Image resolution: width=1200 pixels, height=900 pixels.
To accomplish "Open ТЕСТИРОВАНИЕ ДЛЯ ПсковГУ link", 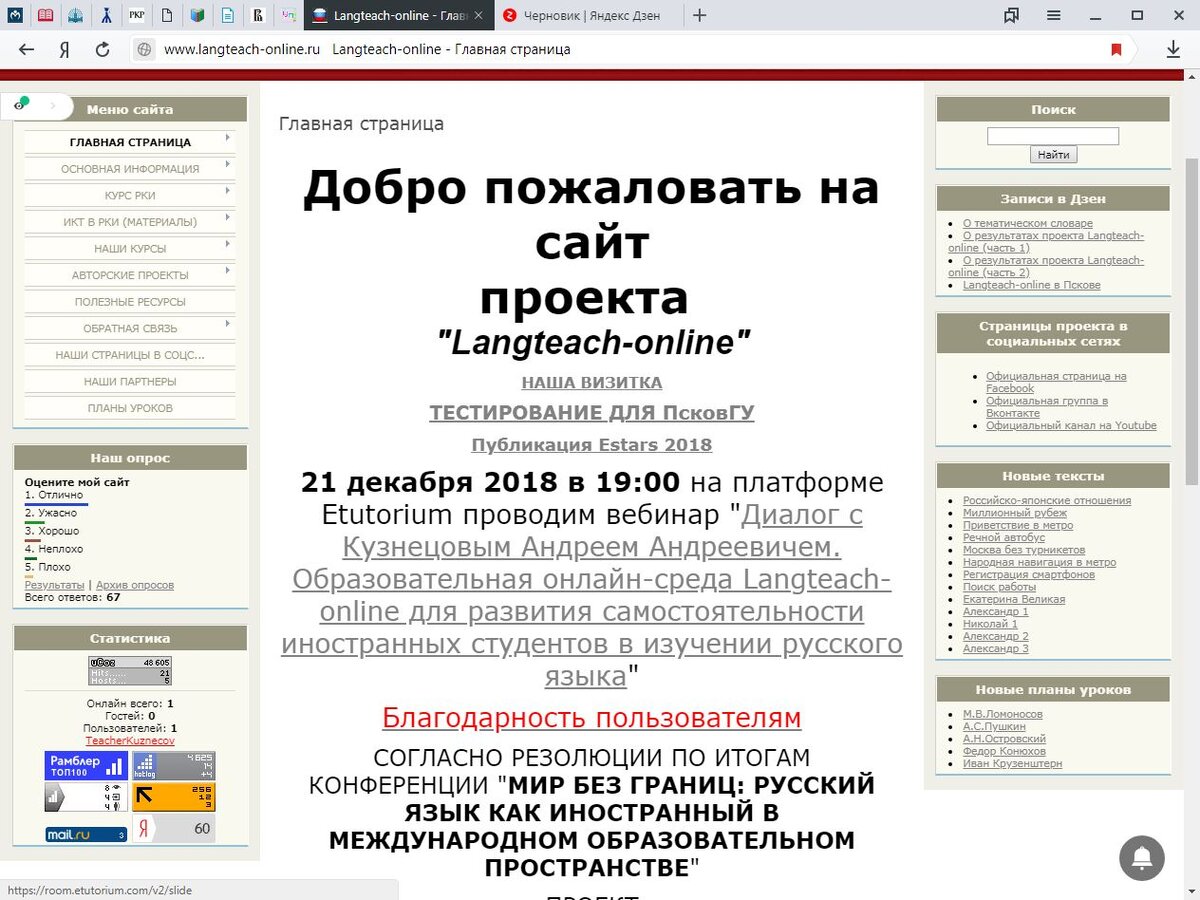I will [592, 413].
